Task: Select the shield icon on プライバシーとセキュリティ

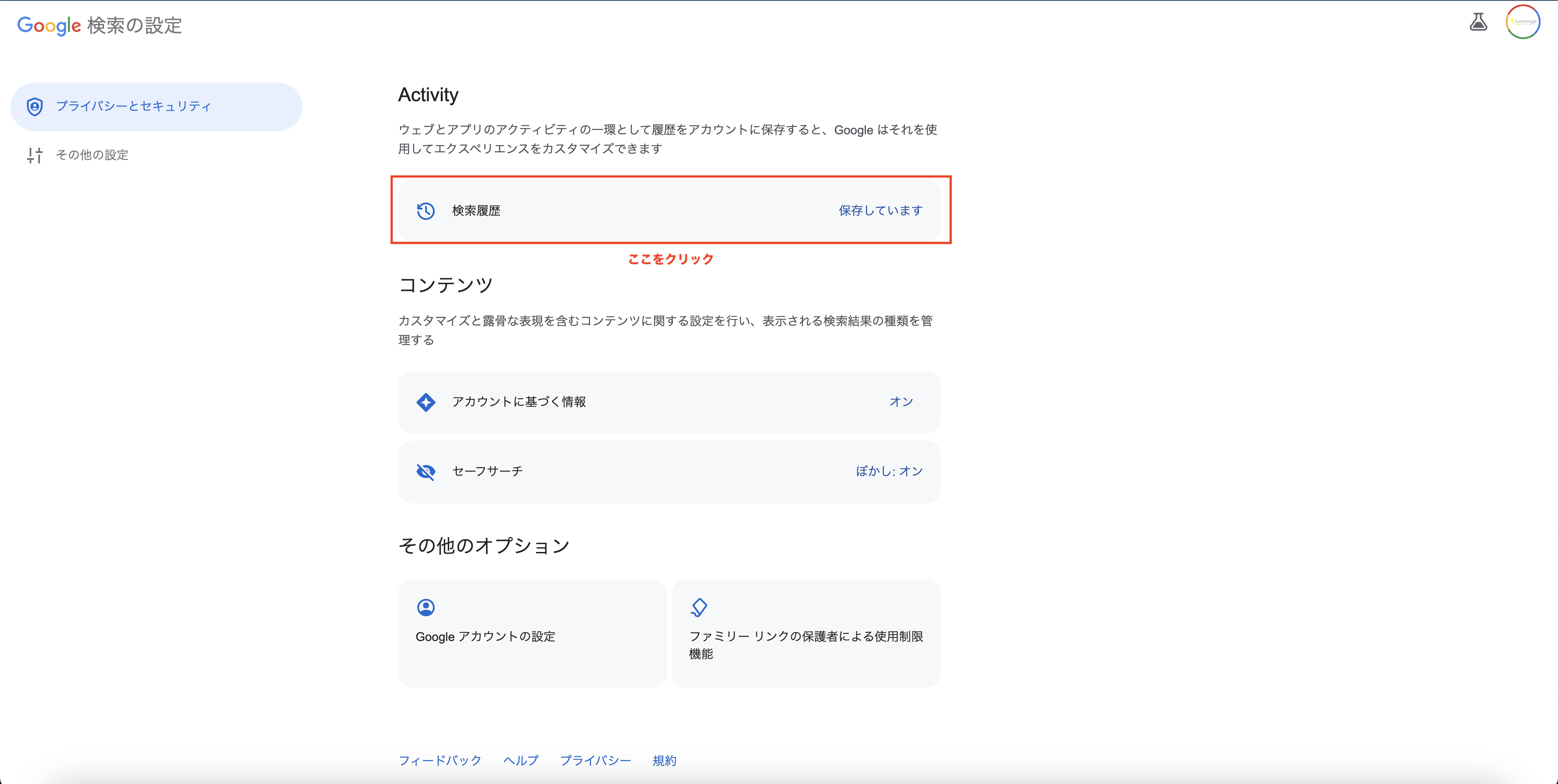Action: click(x=34, y=106)
